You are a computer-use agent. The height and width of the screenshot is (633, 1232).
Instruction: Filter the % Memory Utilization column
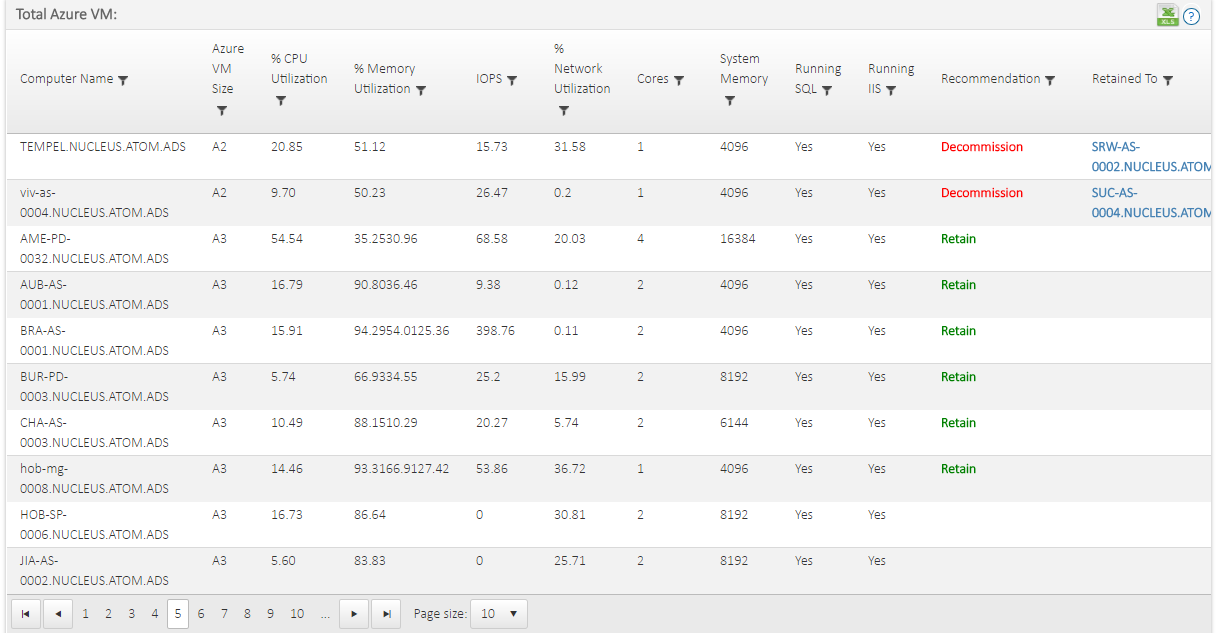pos(421,90)
